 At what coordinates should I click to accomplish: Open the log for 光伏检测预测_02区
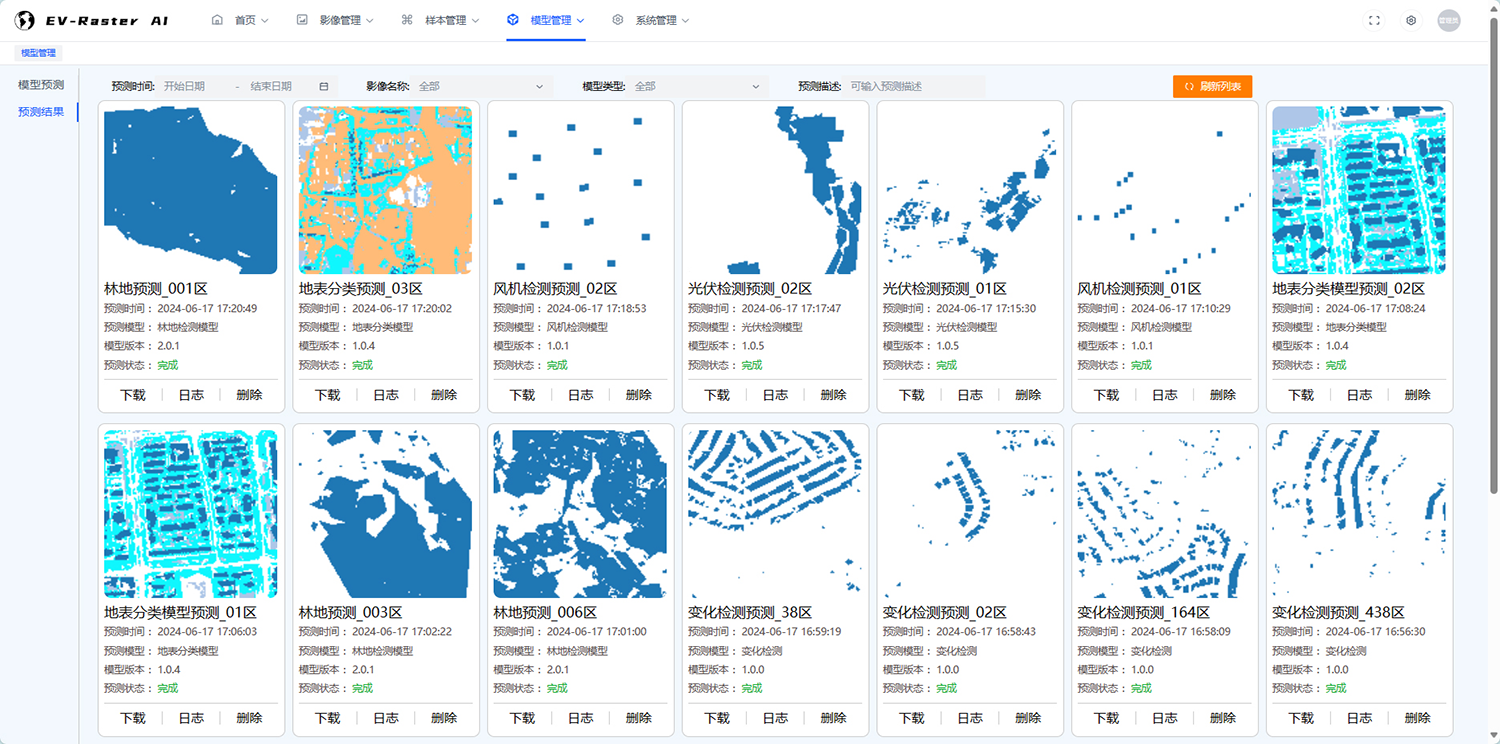[x=775, y=395]
